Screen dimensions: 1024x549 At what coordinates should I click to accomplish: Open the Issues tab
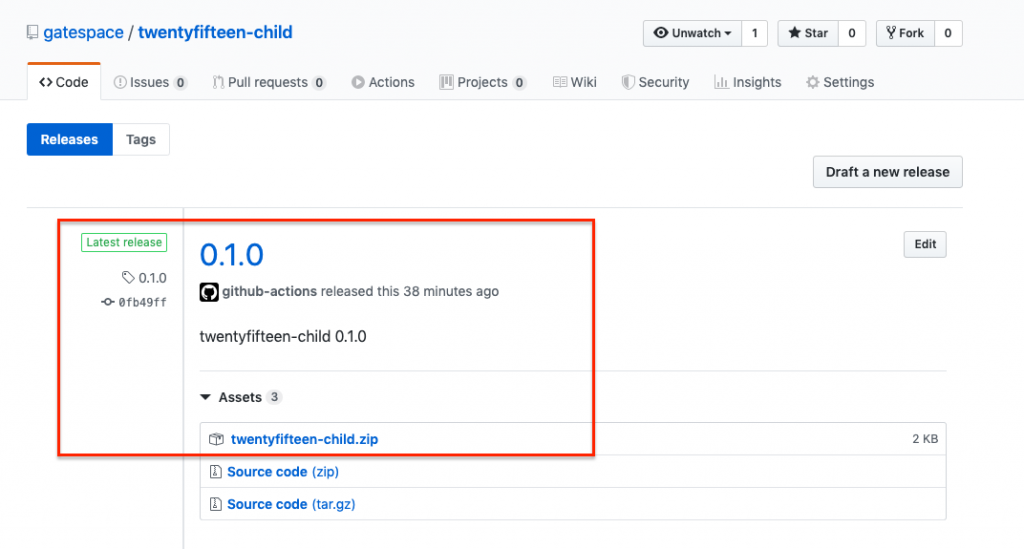click(x=150, y=82)
